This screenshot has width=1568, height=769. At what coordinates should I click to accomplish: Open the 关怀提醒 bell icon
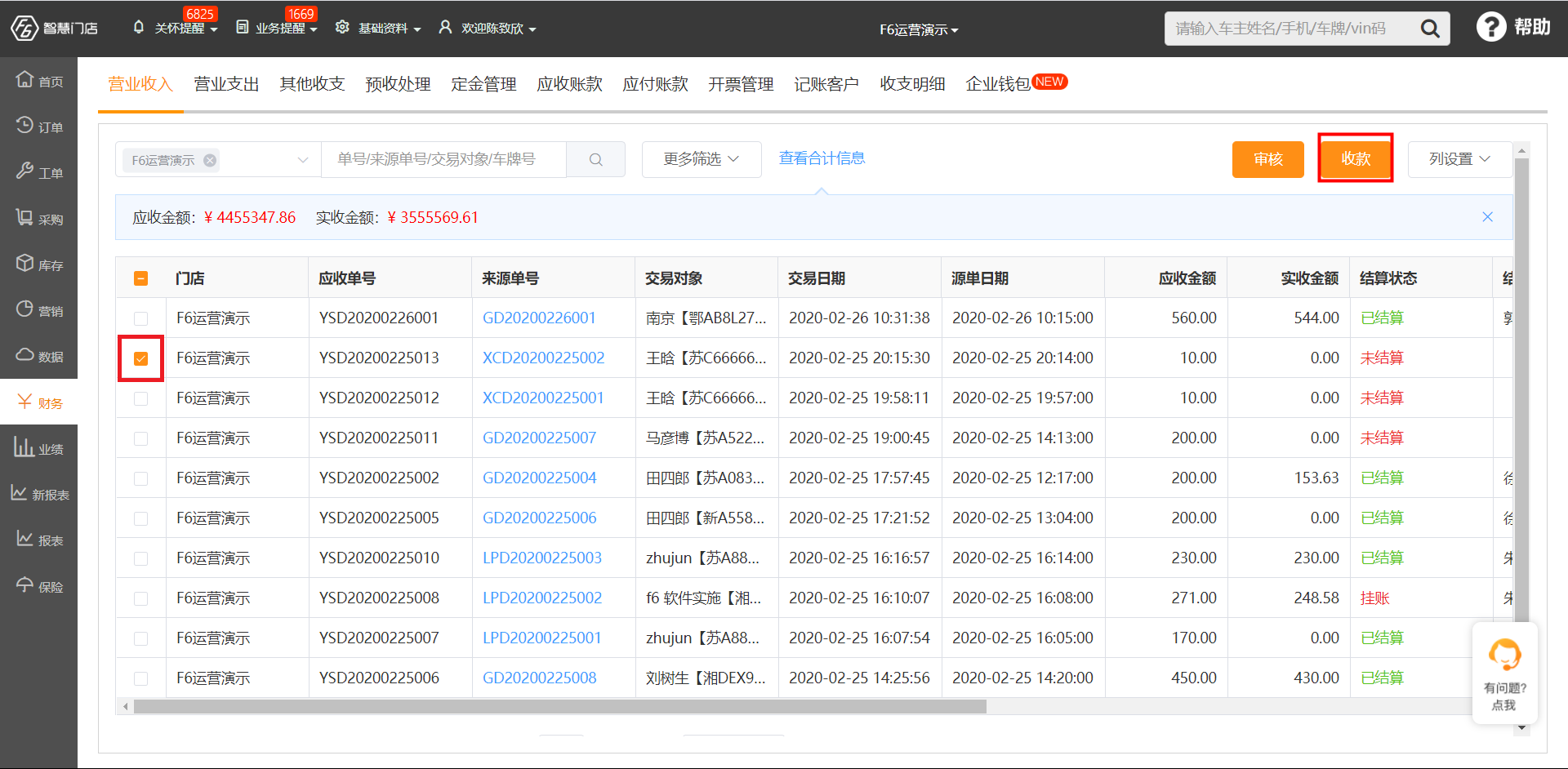pyautogui.click(x=139, y=27)
